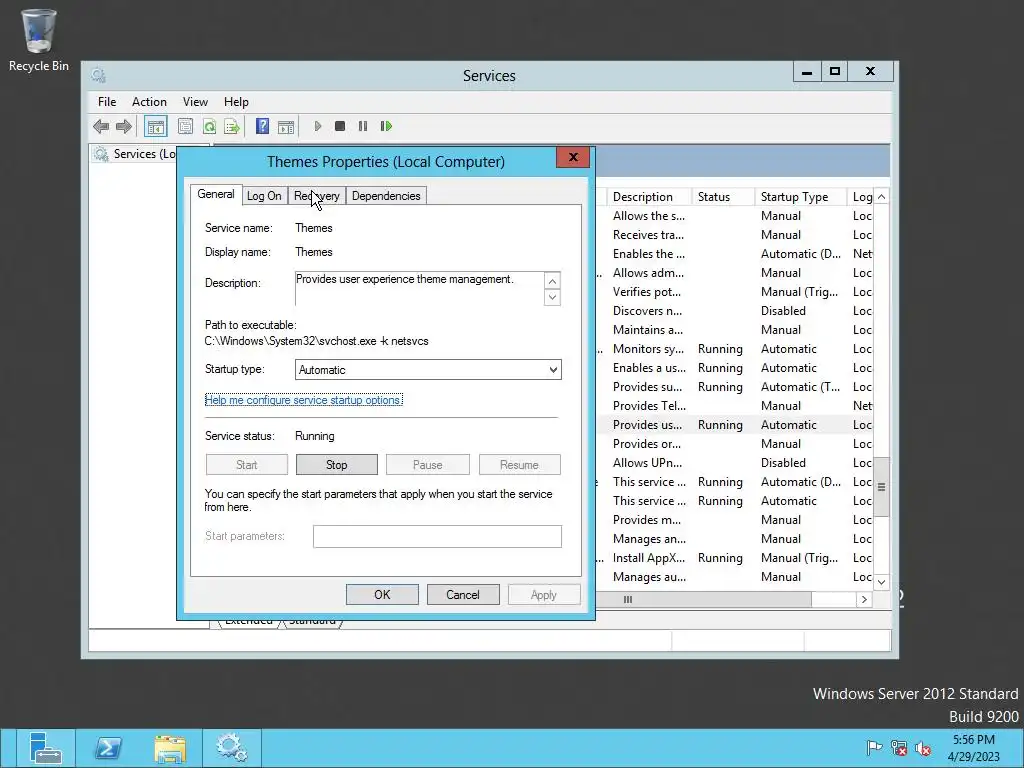This screenshot has height=768, width=1024.
Task: Click the Back arrow in Services toolbar
Action: click(101, 126)
